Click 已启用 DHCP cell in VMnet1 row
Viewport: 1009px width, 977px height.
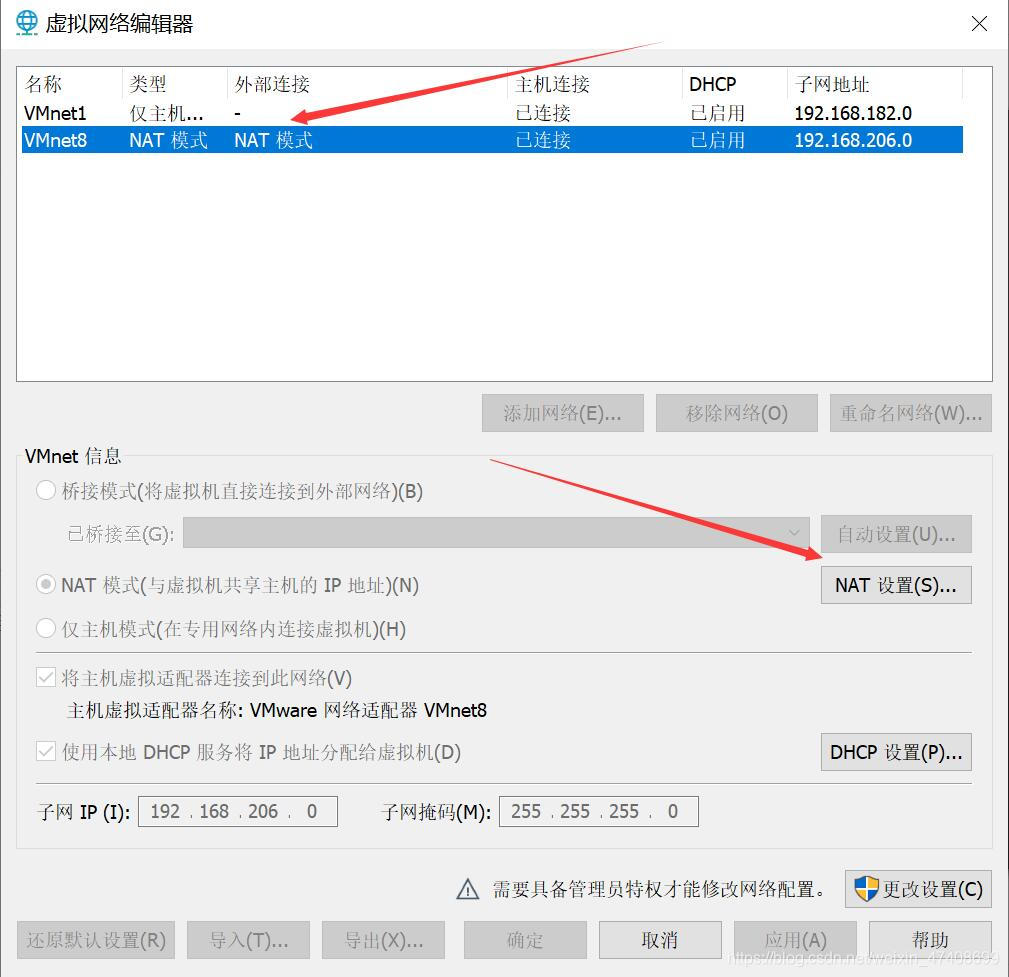tap(717, 113)
